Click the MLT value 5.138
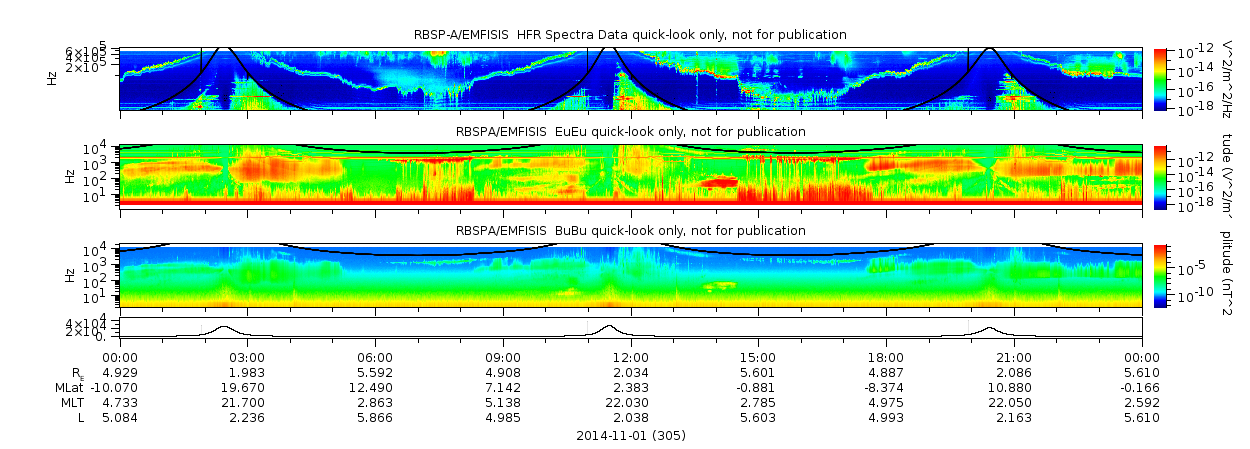 tap(503, 403)
